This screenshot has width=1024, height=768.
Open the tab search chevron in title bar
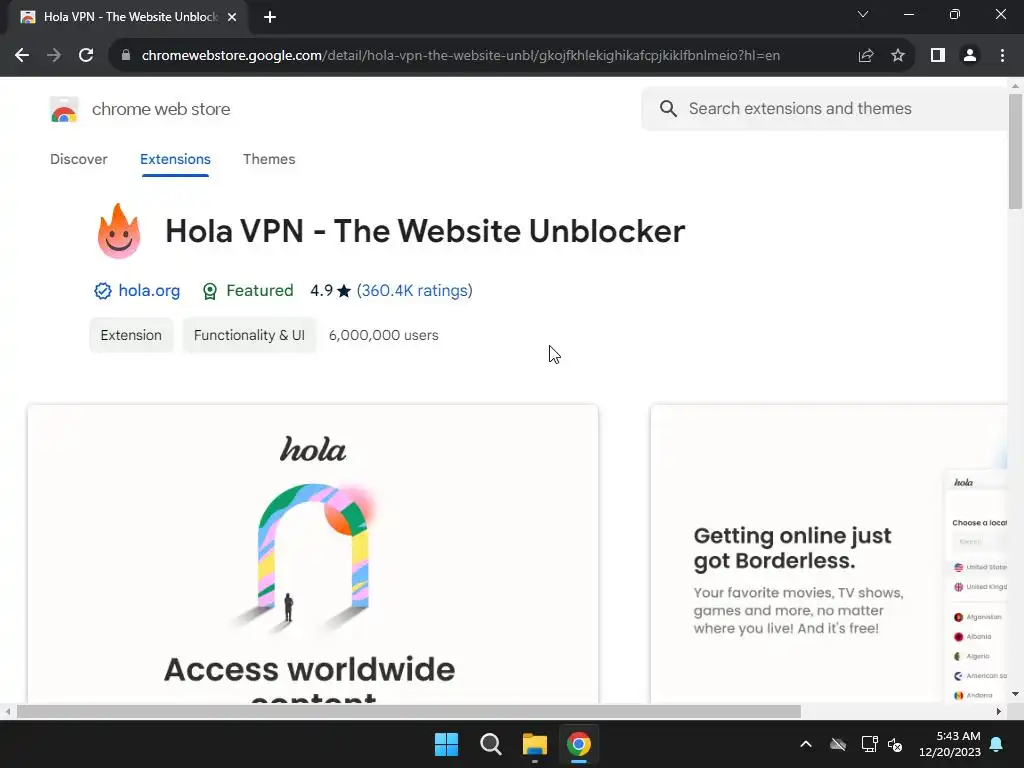tap(863, 14)
